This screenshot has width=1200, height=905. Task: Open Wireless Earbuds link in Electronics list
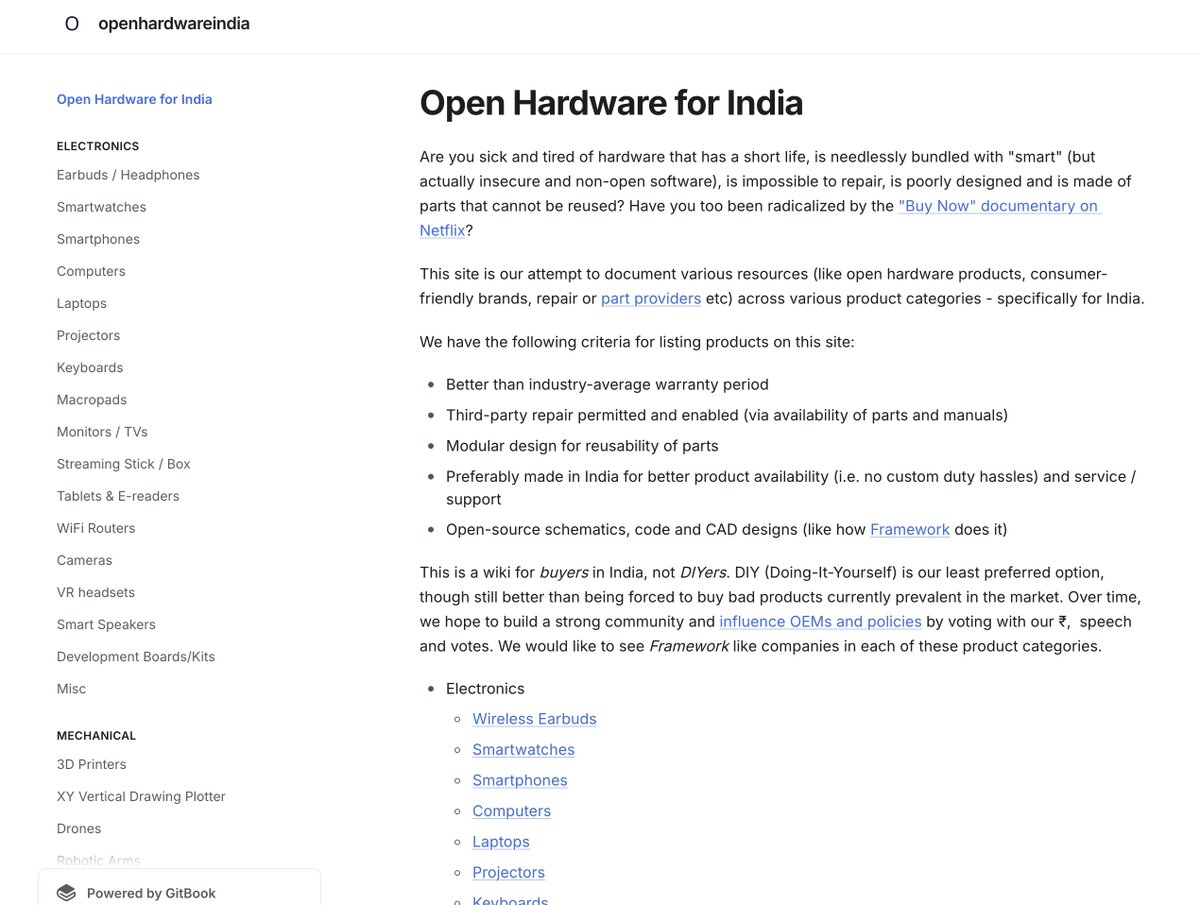[534, 718]
